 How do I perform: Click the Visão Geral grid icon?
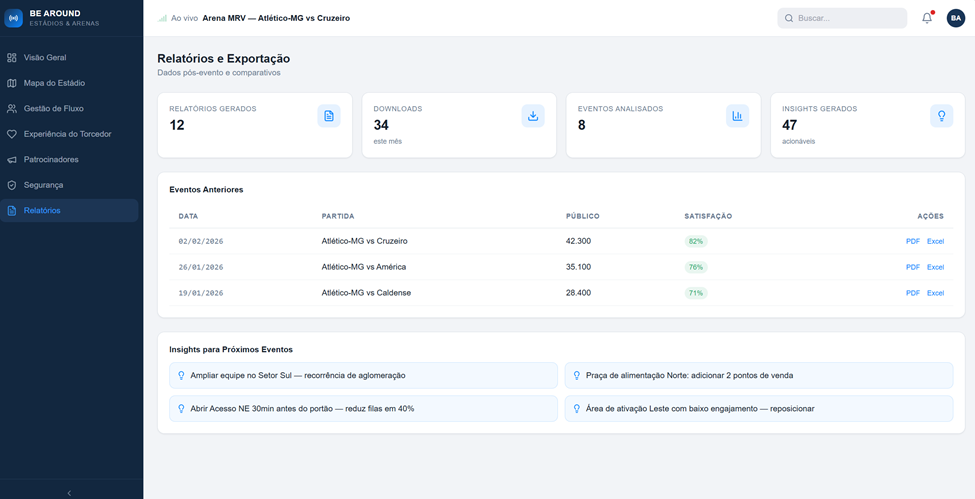[x=11, y=57]
